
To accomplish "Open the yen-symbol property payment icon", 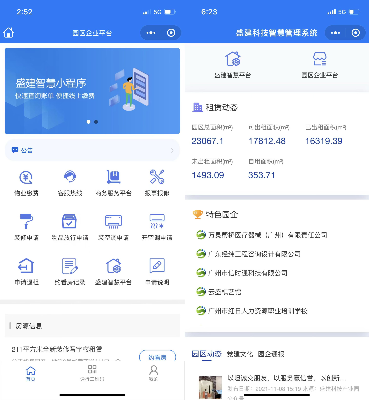I will [x=26, y=177].
